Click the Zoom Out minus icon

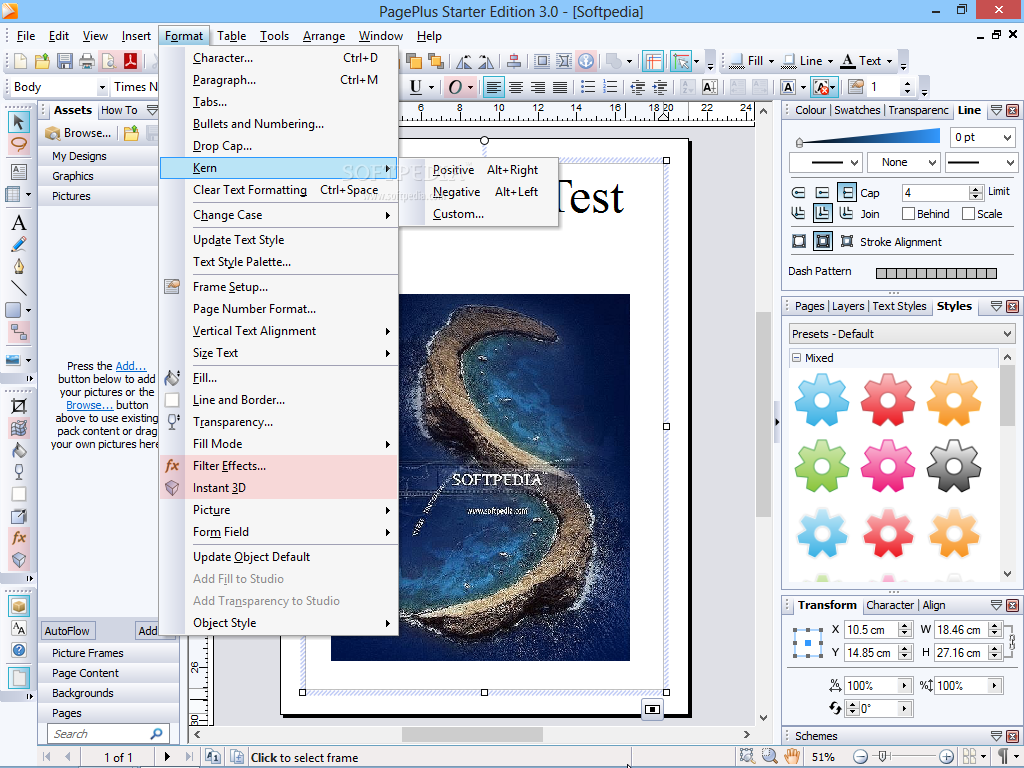click(860, 757)
